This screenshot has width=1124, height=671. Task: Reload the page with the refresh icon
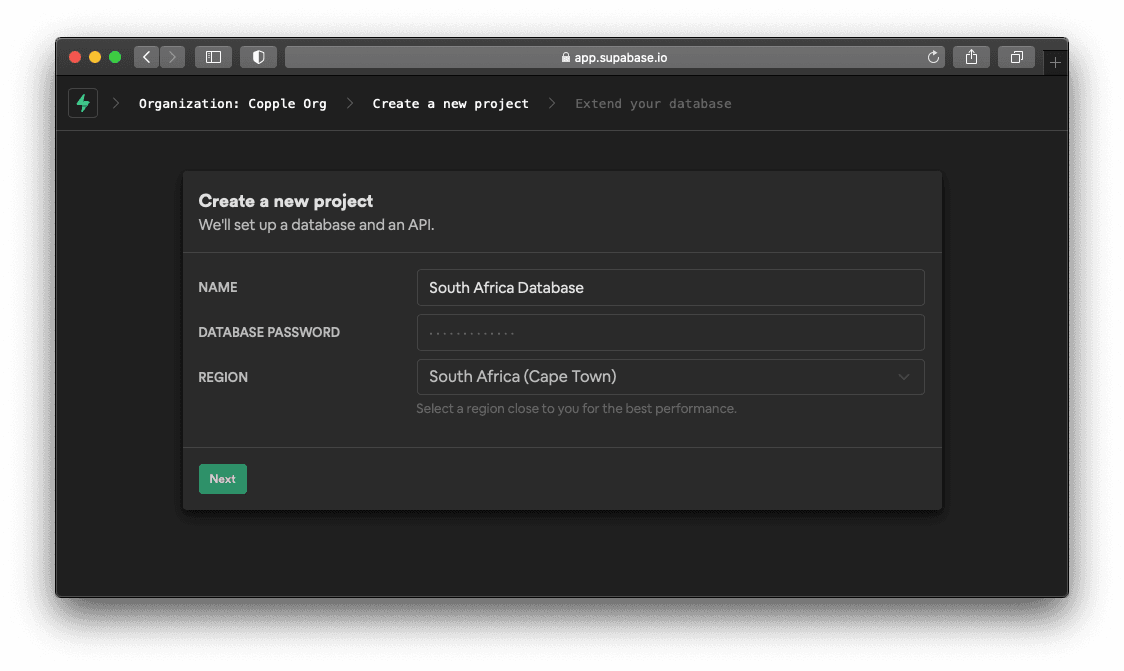[933, 57]
